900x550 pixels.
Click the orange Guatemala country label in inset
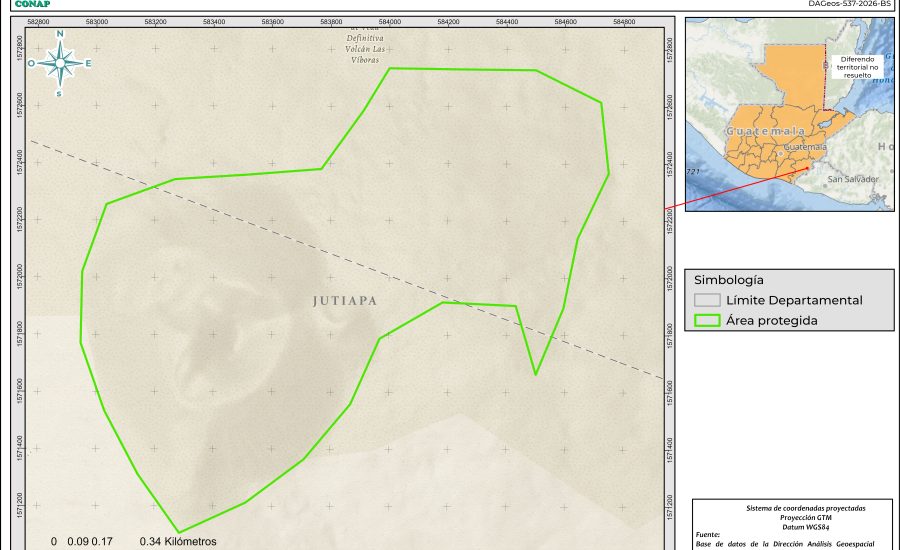tap(765, 131)
